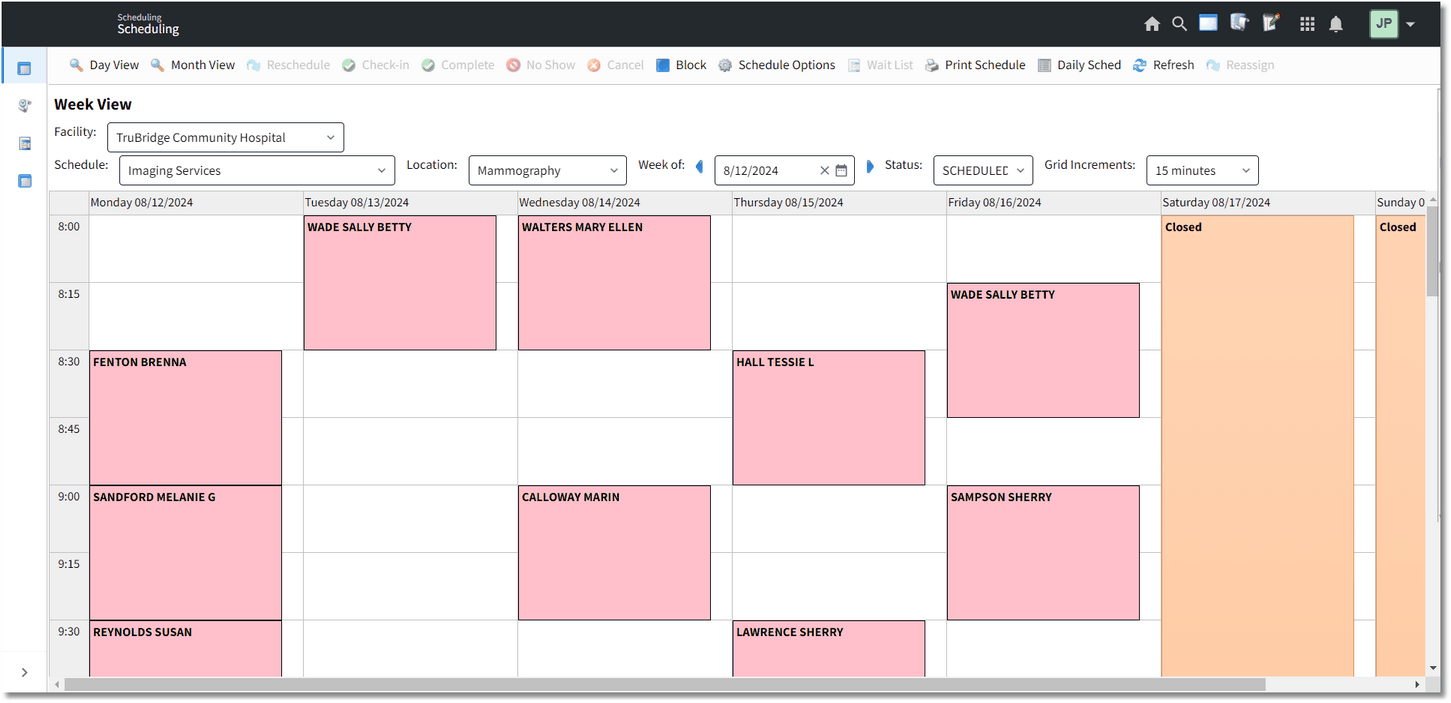Viewport: 1451px width, 703px height.
Task: Open the Status dropdown
Action: click(x=983, y=170)
